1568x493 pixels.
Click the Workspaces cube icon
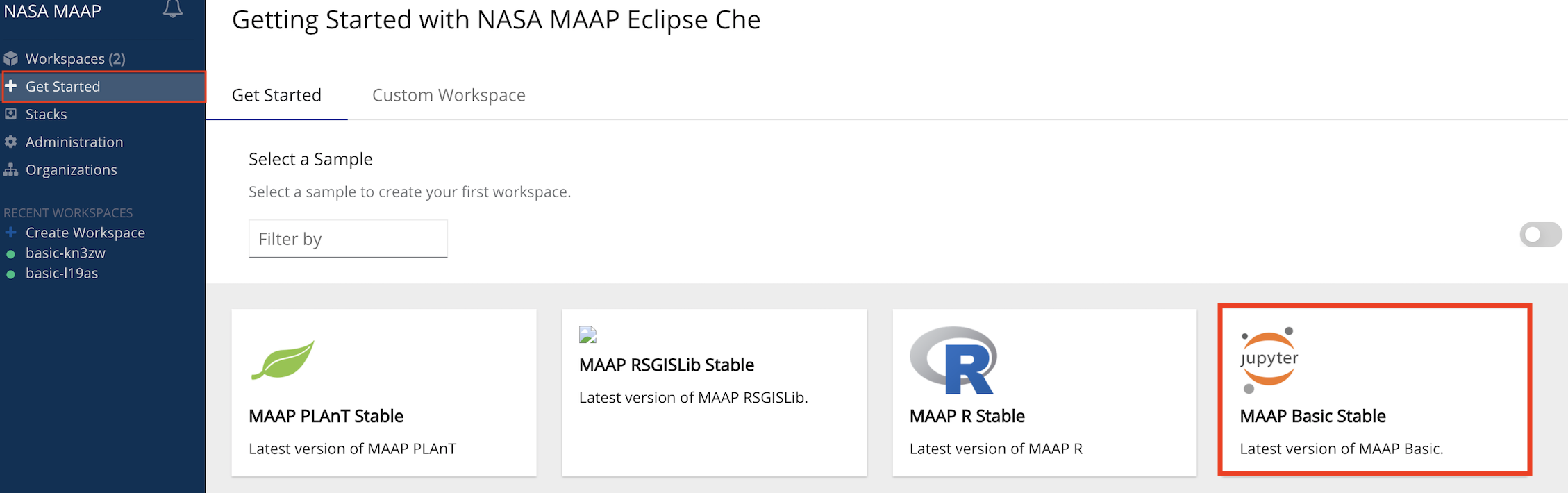click(10, 58)
